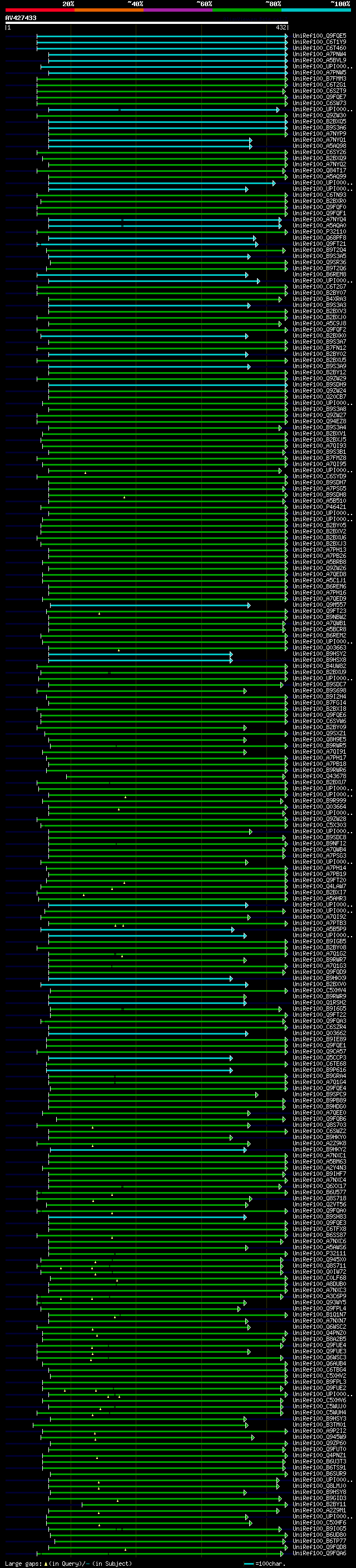Select hit label UniRef100_A5BVL9
356x1568 pixels.
click(x=319, y=60)
